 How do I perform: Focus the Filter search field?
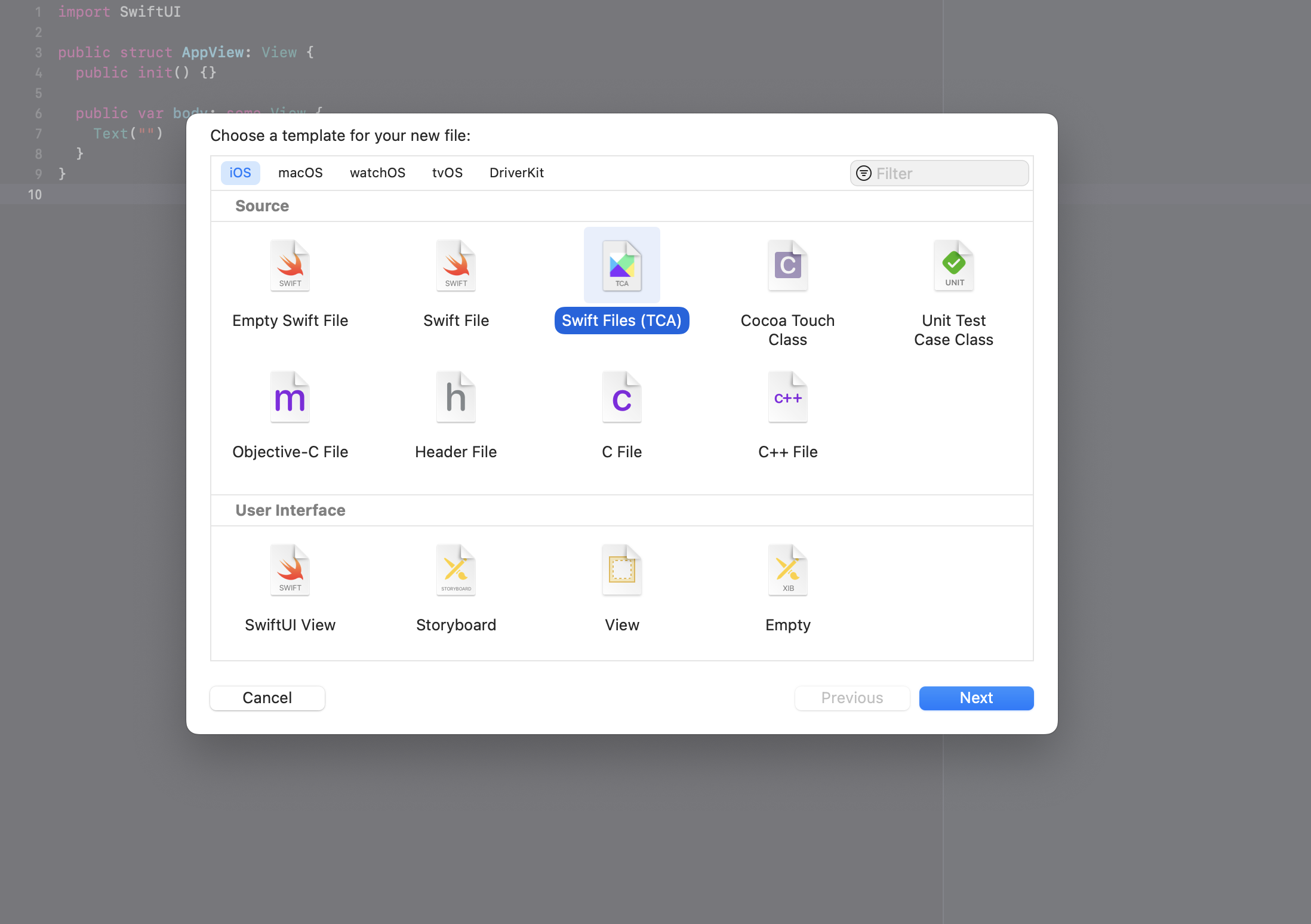coord(949,174)
